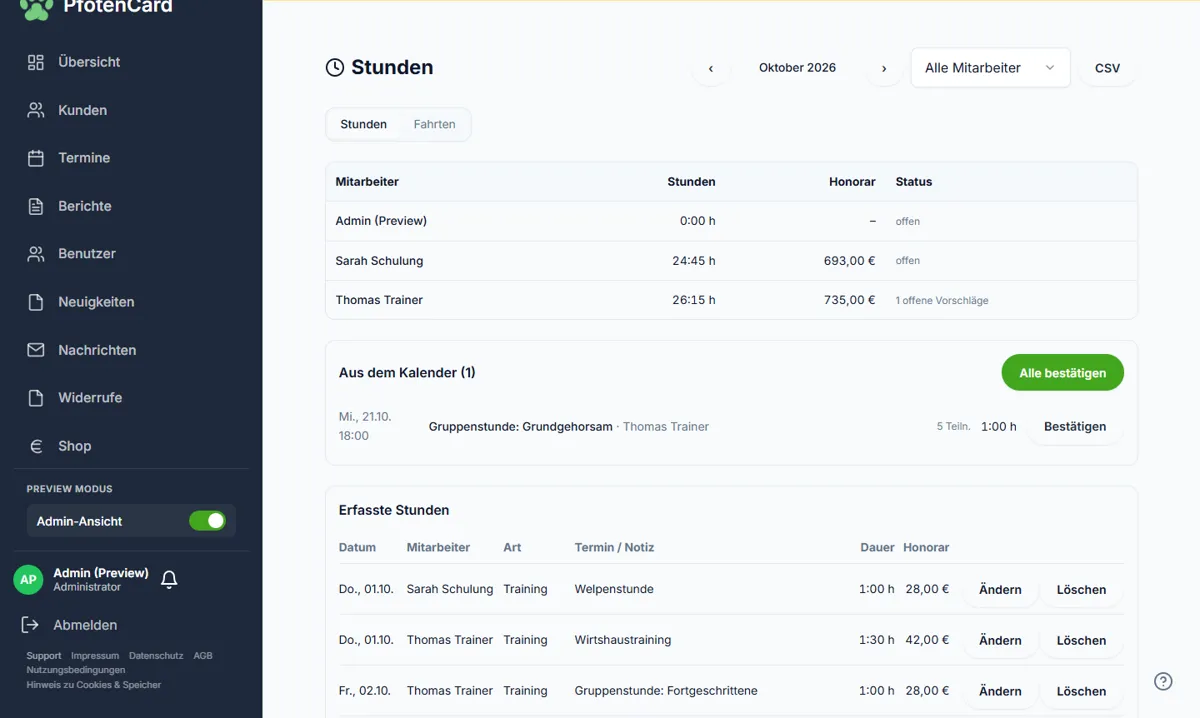Click the 42,00 € Wirtshaustraining fee
The width and height of the screenshot is (1200, 718).
[927, 640]
